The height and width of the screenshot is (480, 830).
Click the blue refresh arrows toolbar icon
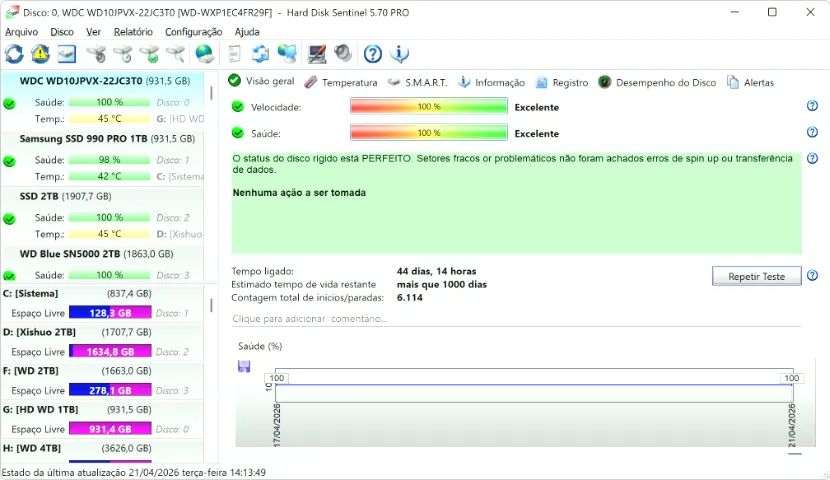coord(14,53)
